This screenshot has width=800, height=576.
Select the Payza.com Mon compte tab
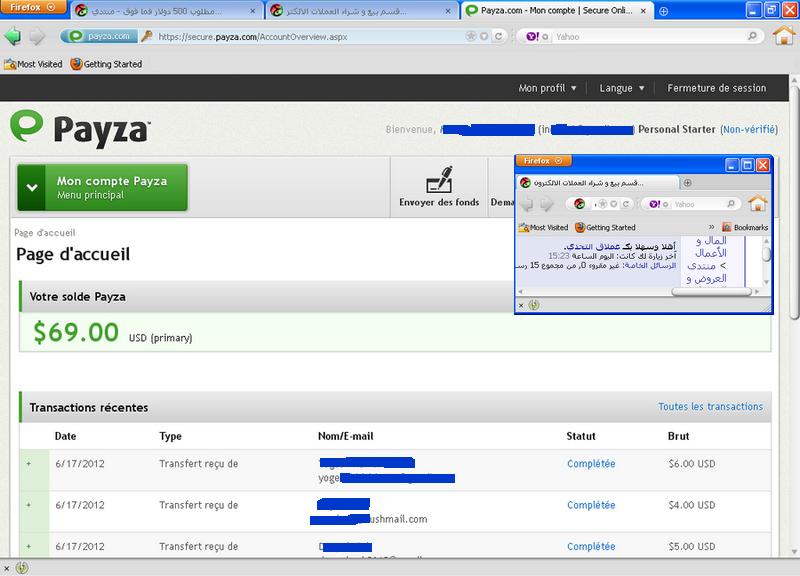pos(558,11)
